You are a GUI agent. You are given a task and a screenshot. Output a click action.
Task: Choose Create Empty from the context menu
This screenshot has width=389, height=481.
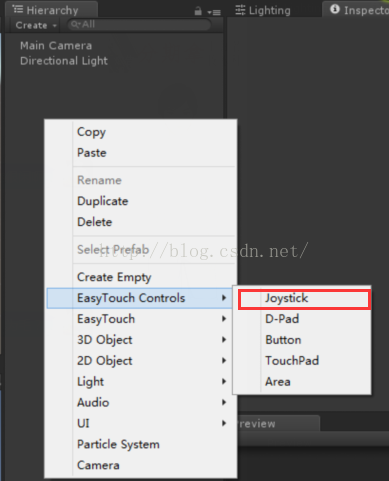coord(141,277)
